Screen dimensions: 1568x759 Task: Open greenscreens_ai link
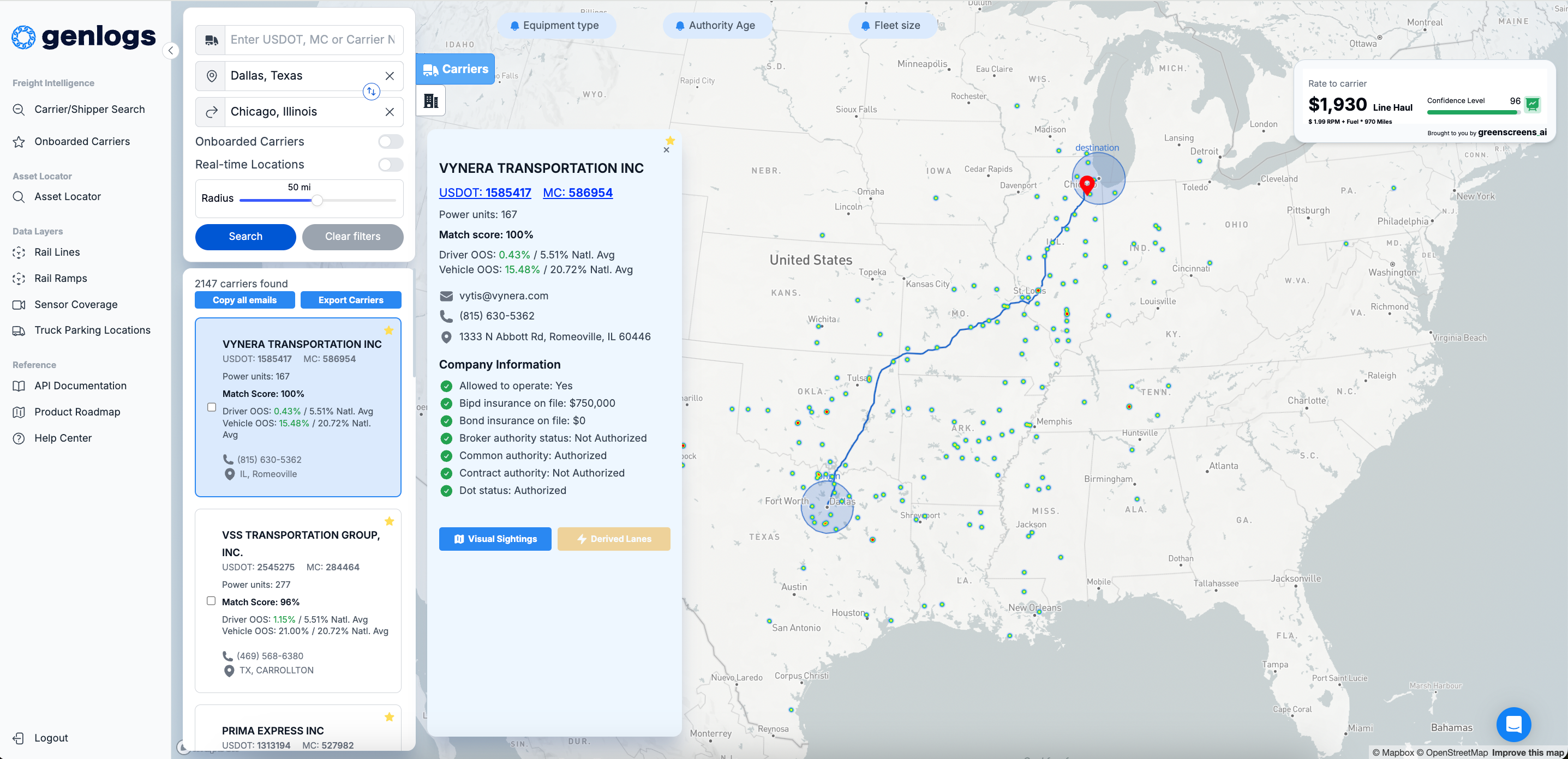tap(1512, 132)
